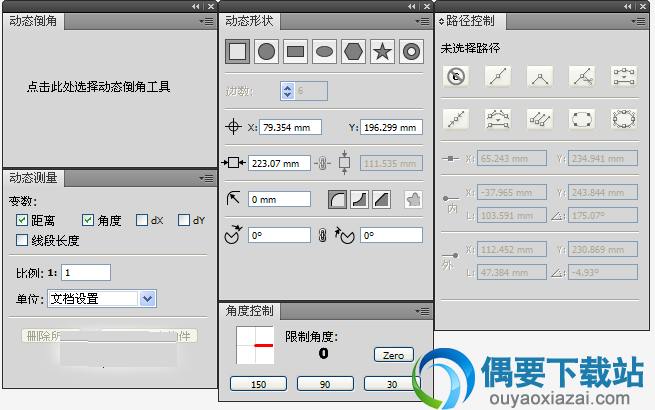Image resolution: width=655 pixels, height=410 pixels.
Task: Click the rounded rectangle path icon
Action: 582,120
